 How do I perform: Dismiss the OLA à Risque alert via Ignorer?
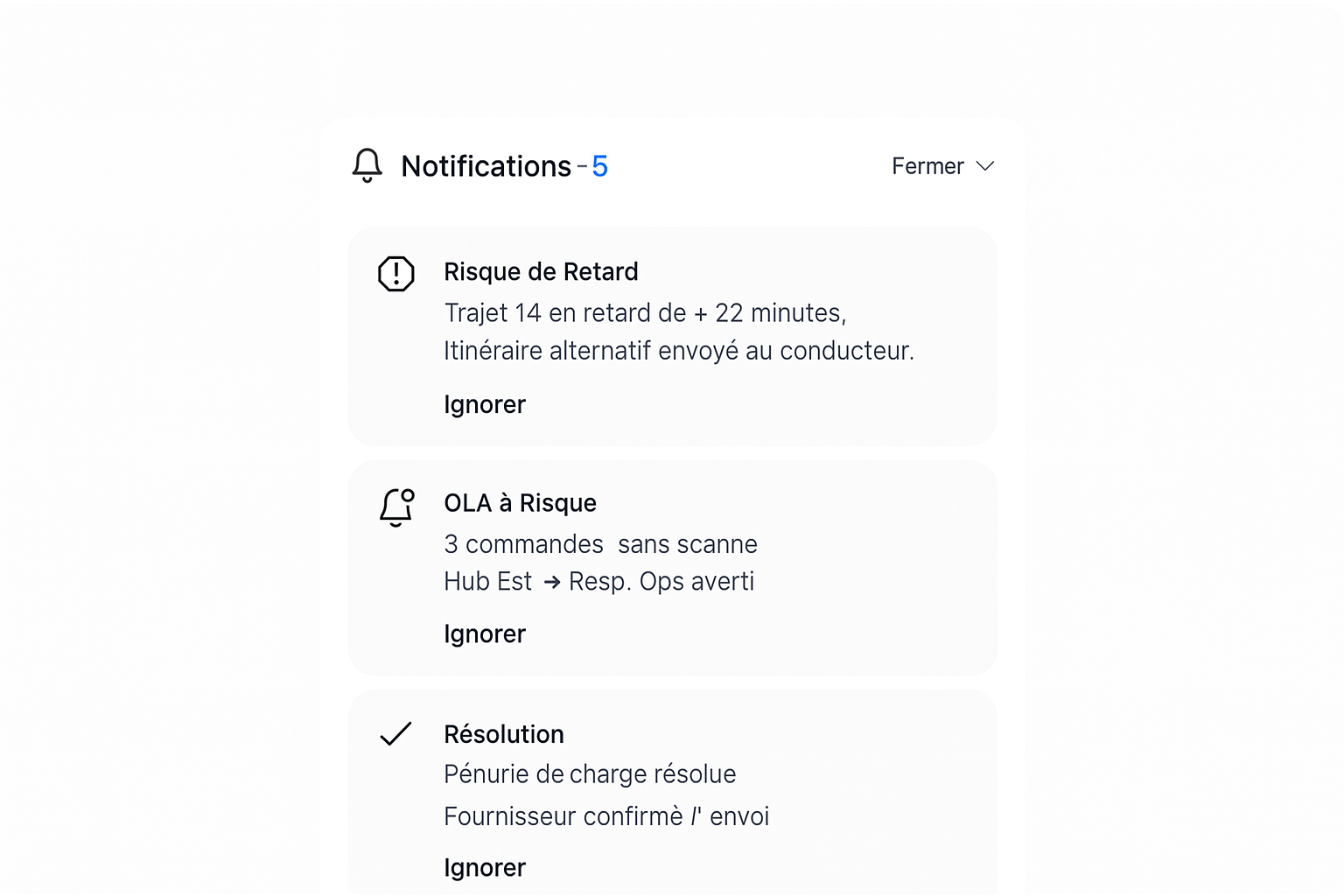click(485, 634)
